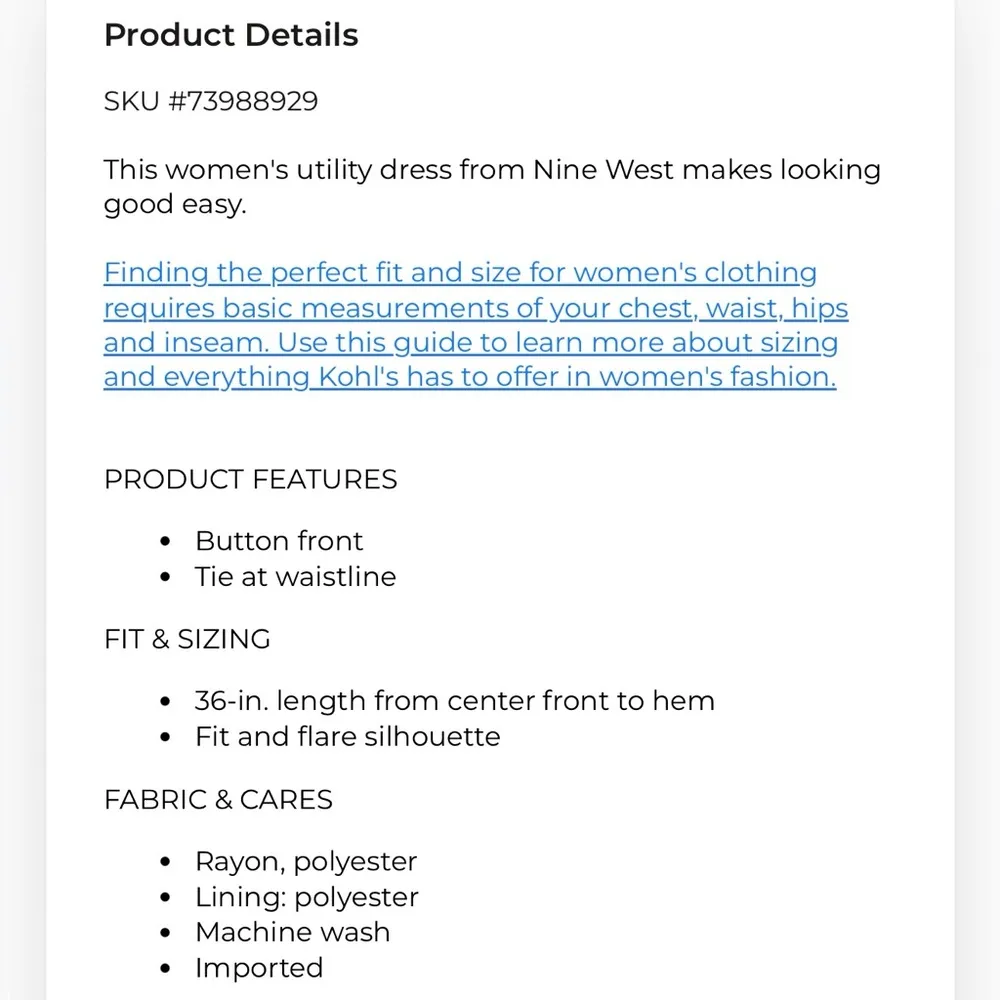The width and height of the screenshot is (1000, 1000).
Task: Click the "Imported" list item
Action: 259,968
